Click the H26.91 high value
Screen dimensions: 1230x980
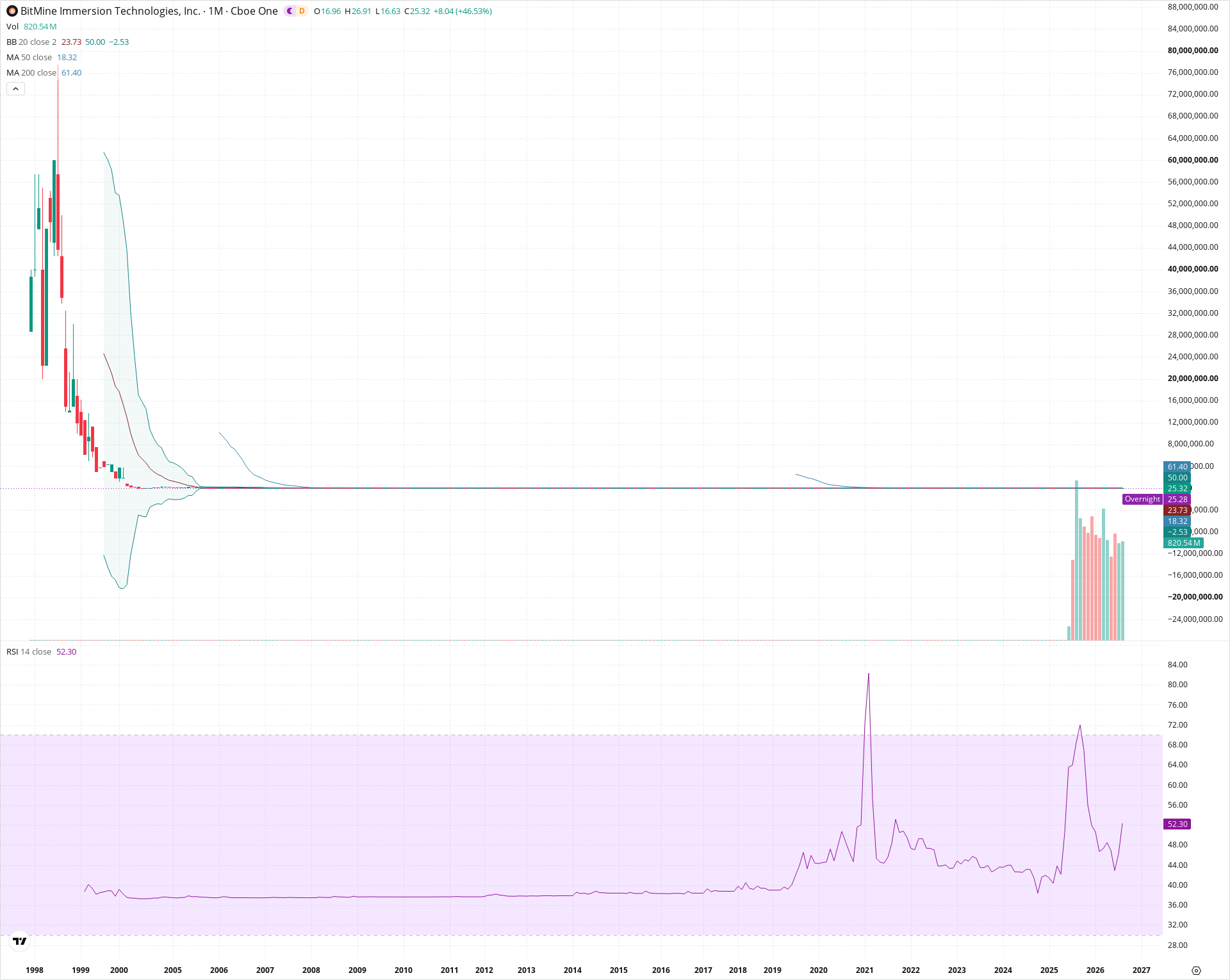[x=357, y=11]
